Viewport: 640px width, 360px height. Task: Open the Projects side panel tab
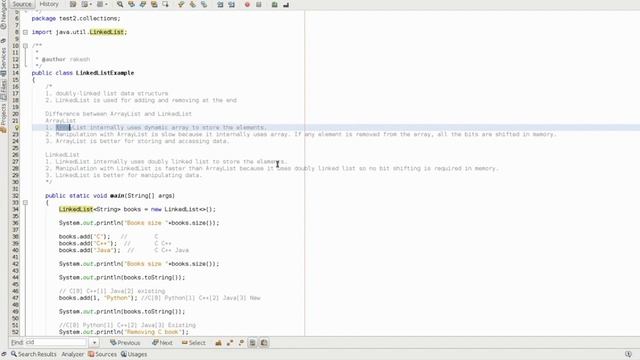pyautogui.click(x=3, y=118)
